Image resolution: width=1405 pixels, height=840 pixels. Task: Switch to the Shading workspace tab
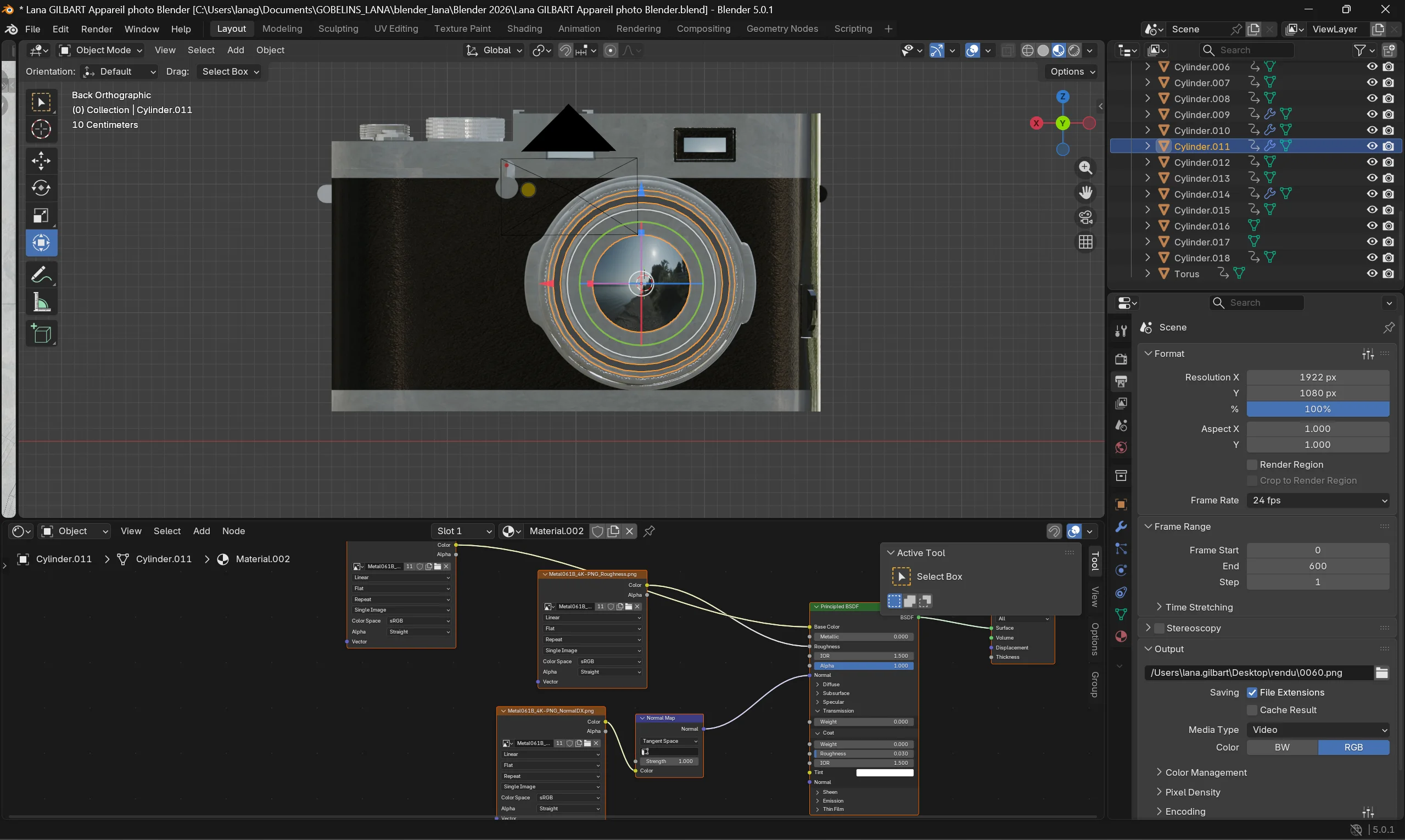point(524,29)
